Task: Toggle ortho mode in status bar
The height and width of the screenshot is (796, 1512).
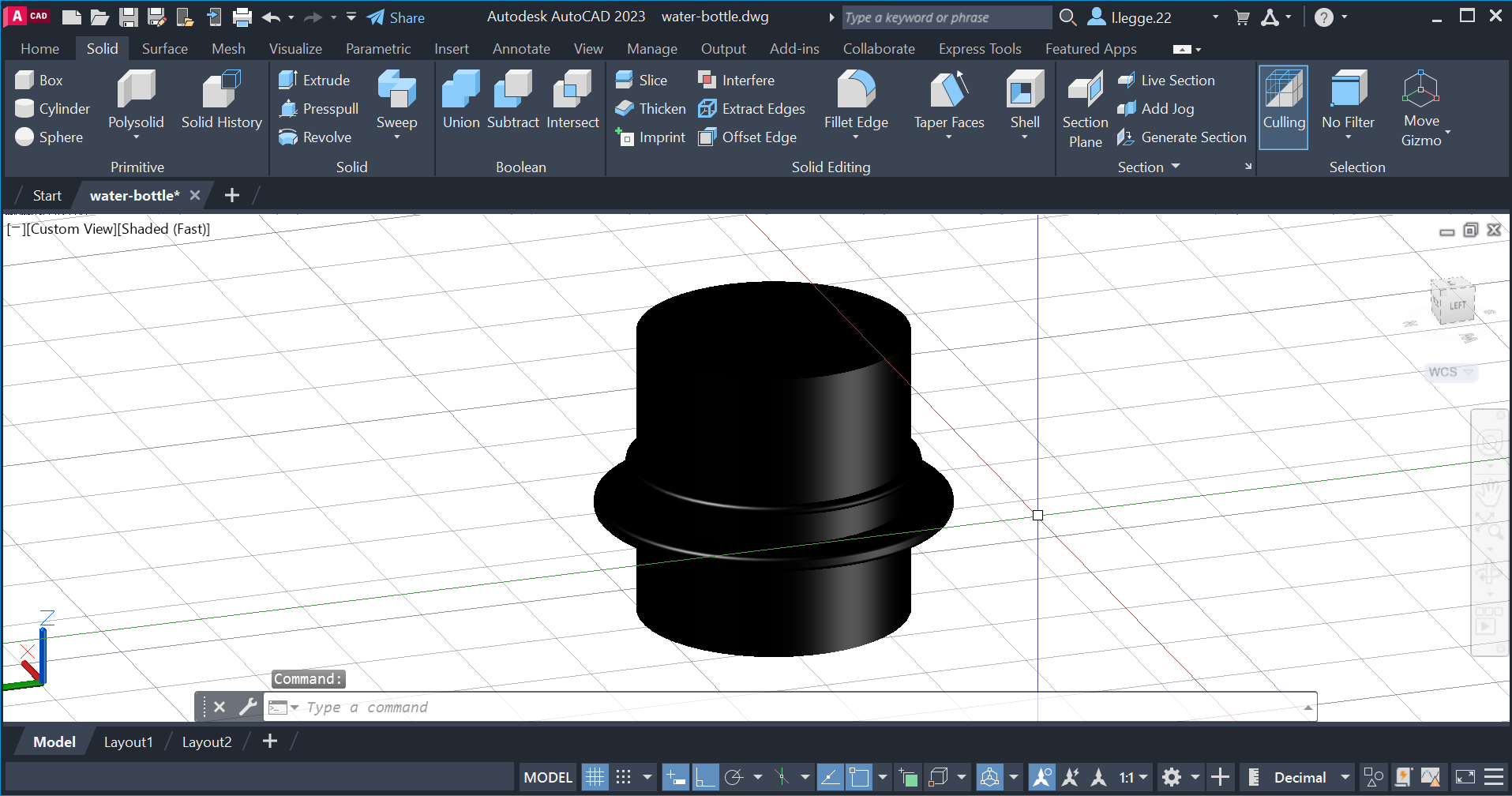Action: [x=705, y=777]
